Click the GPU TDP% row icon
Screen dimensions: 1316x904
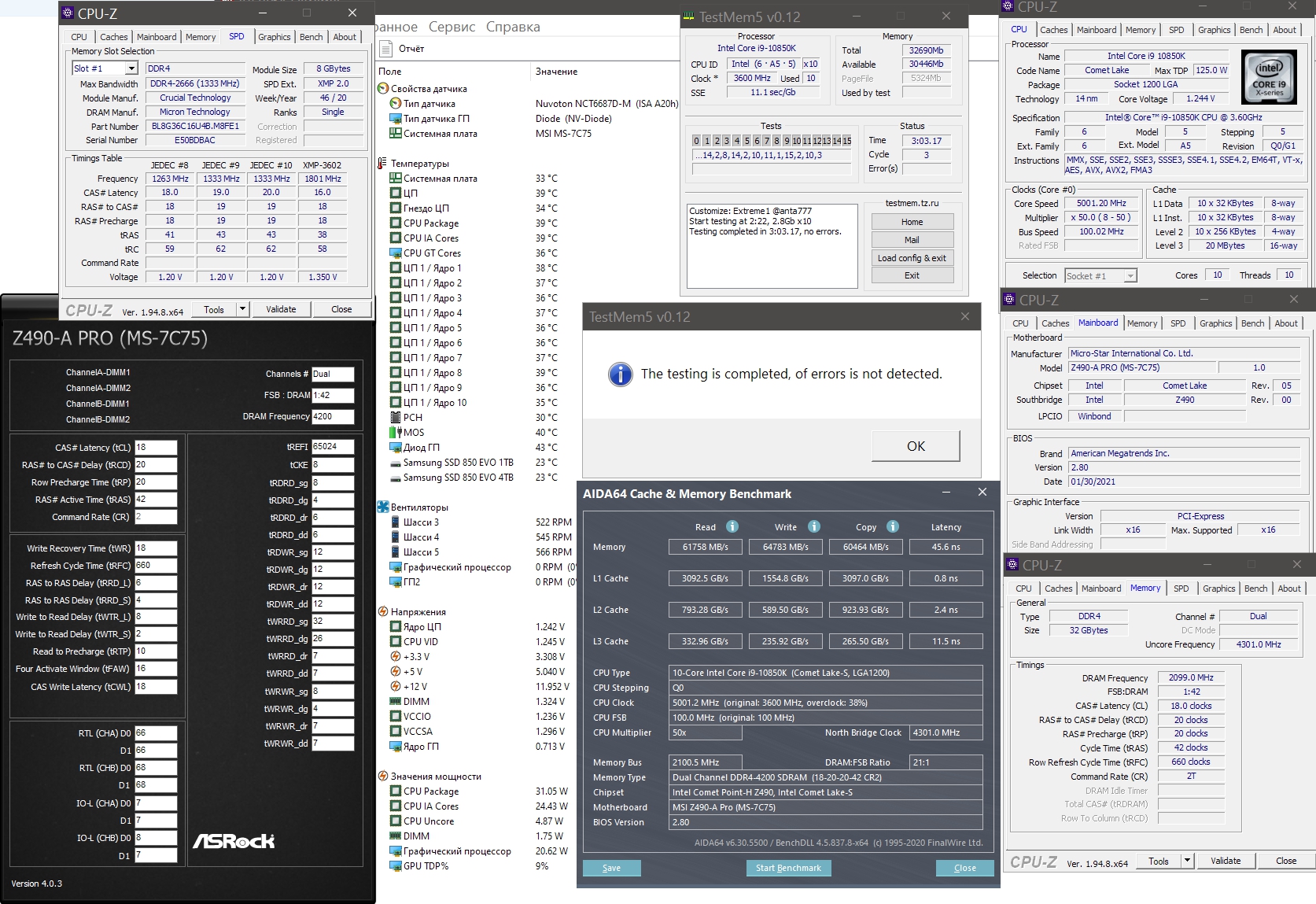pos(396,866)
